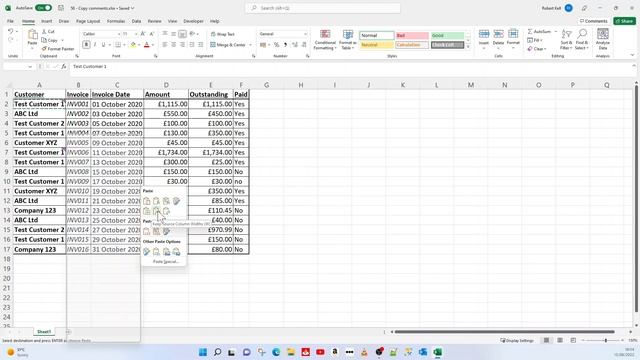Open the Data ribbon tab
640x360 pixels.
pos(136,21)
